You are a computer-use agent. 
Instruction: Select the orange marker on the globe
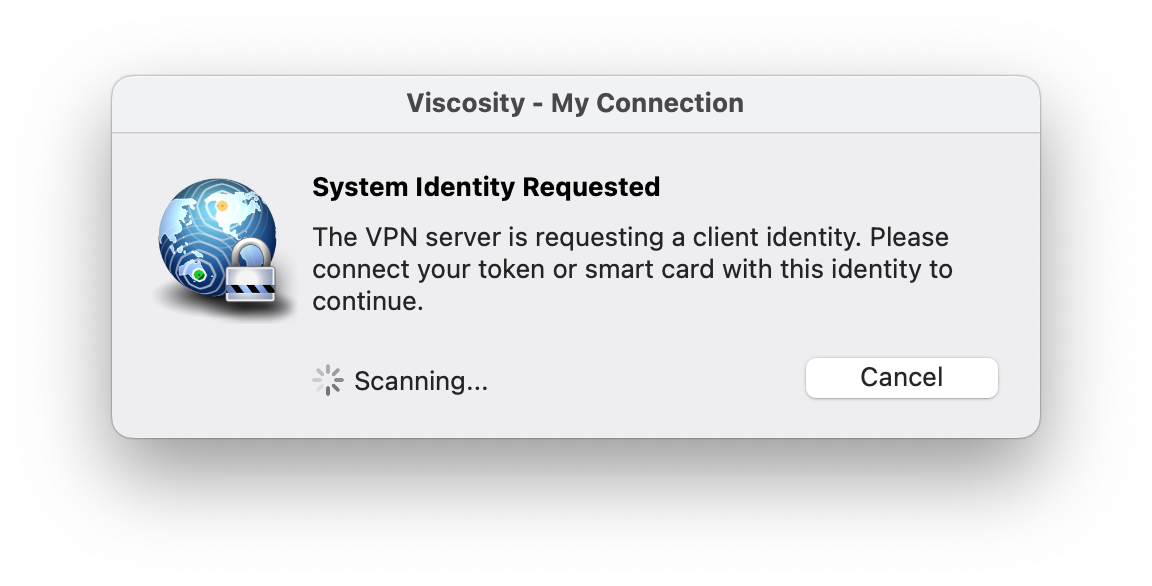coord(221,206)
